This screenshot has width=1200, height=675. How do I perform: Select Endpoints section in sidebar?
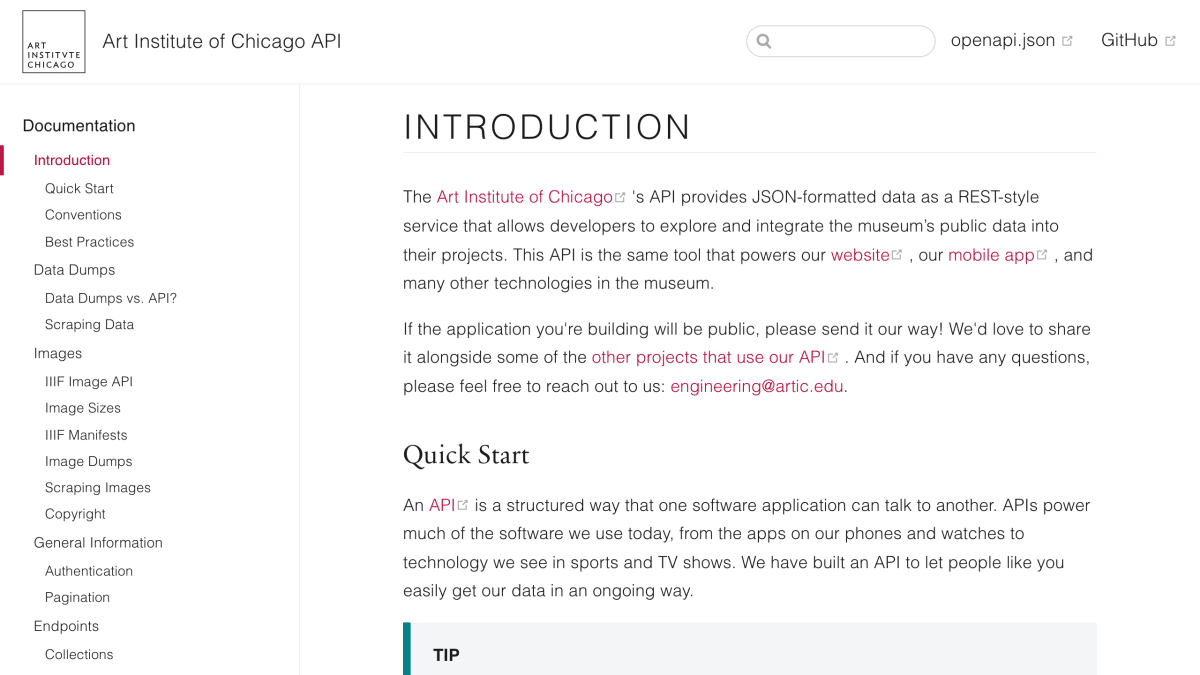coord(66,626)
